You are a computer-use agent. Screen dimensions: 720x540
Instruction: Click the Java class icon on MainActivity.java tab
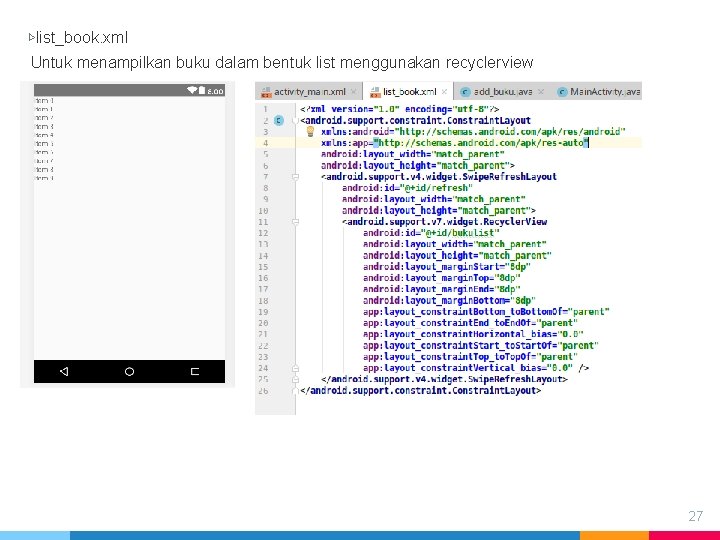[x=562, y=92]
